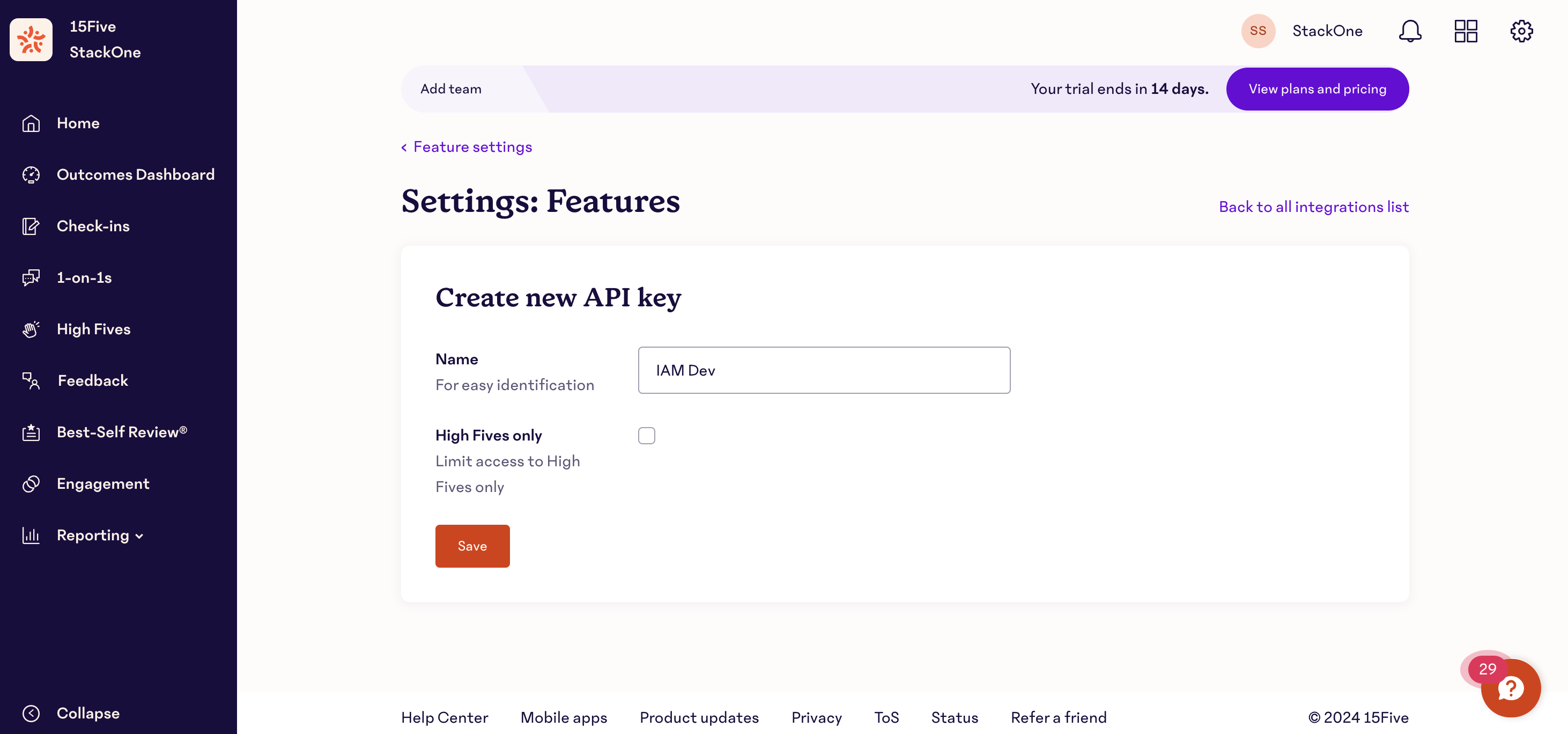Open the settings gear icon

[1522, 31]
